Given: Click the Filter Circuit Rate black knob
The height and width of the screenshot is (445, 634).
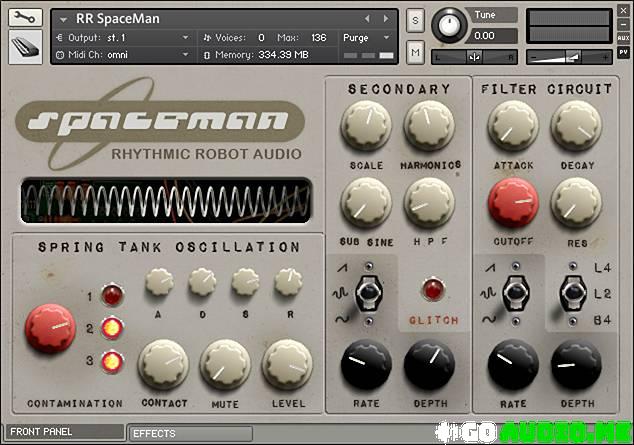Looking at the screenshot, I should [513, 364].
